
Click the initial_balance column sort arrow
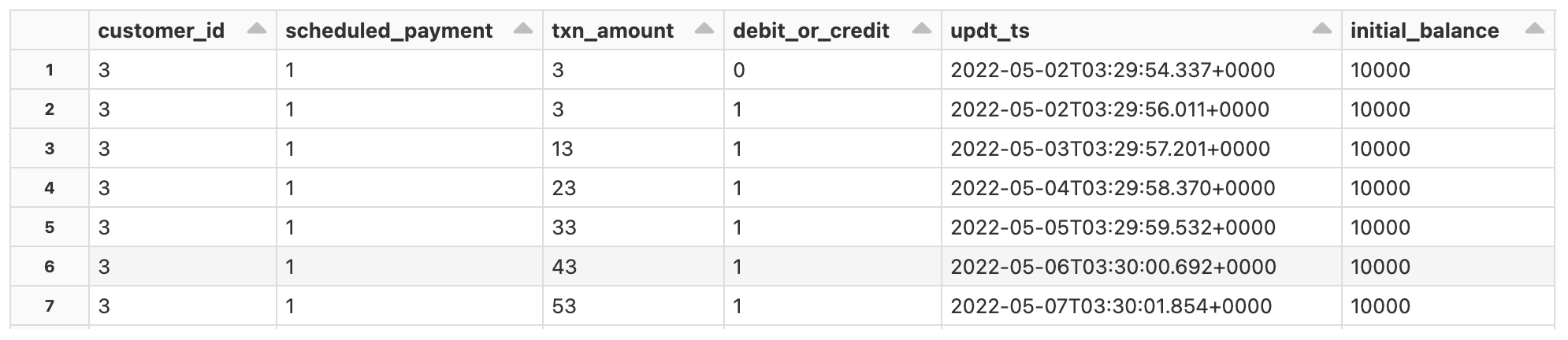pyautogui.click(x=1533, y=29)
